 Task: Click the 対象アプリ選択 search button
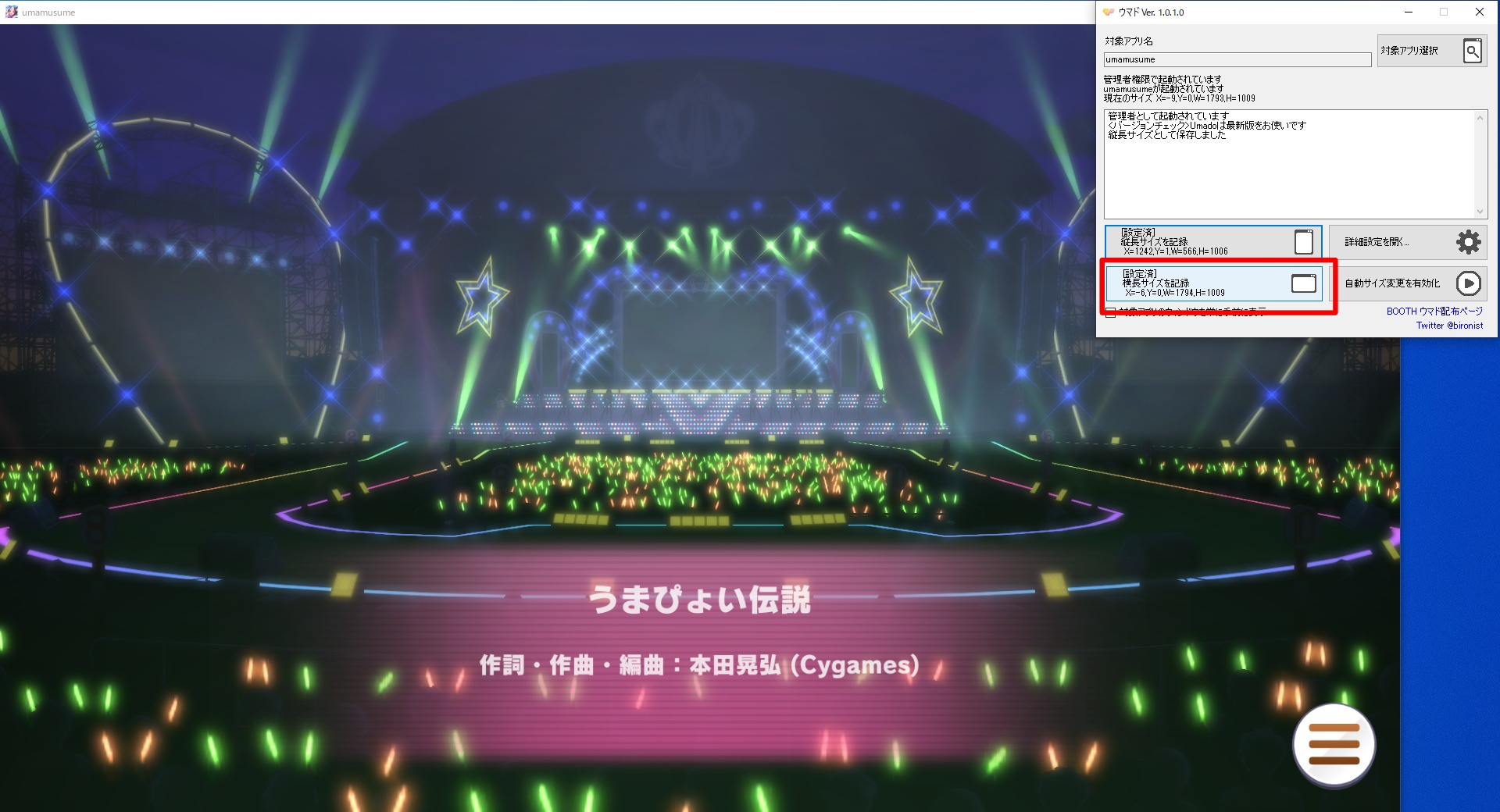coord(1432,51)
